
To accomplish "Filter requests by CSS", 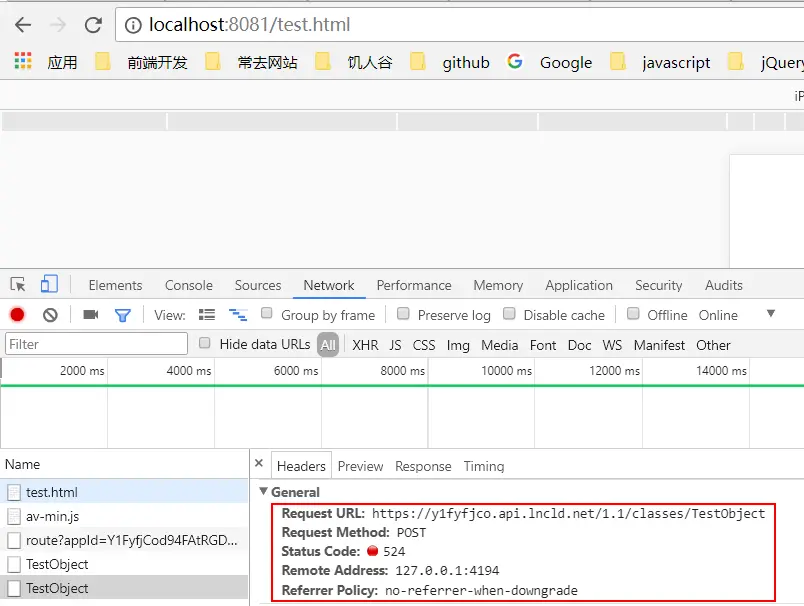I will 424,345.
